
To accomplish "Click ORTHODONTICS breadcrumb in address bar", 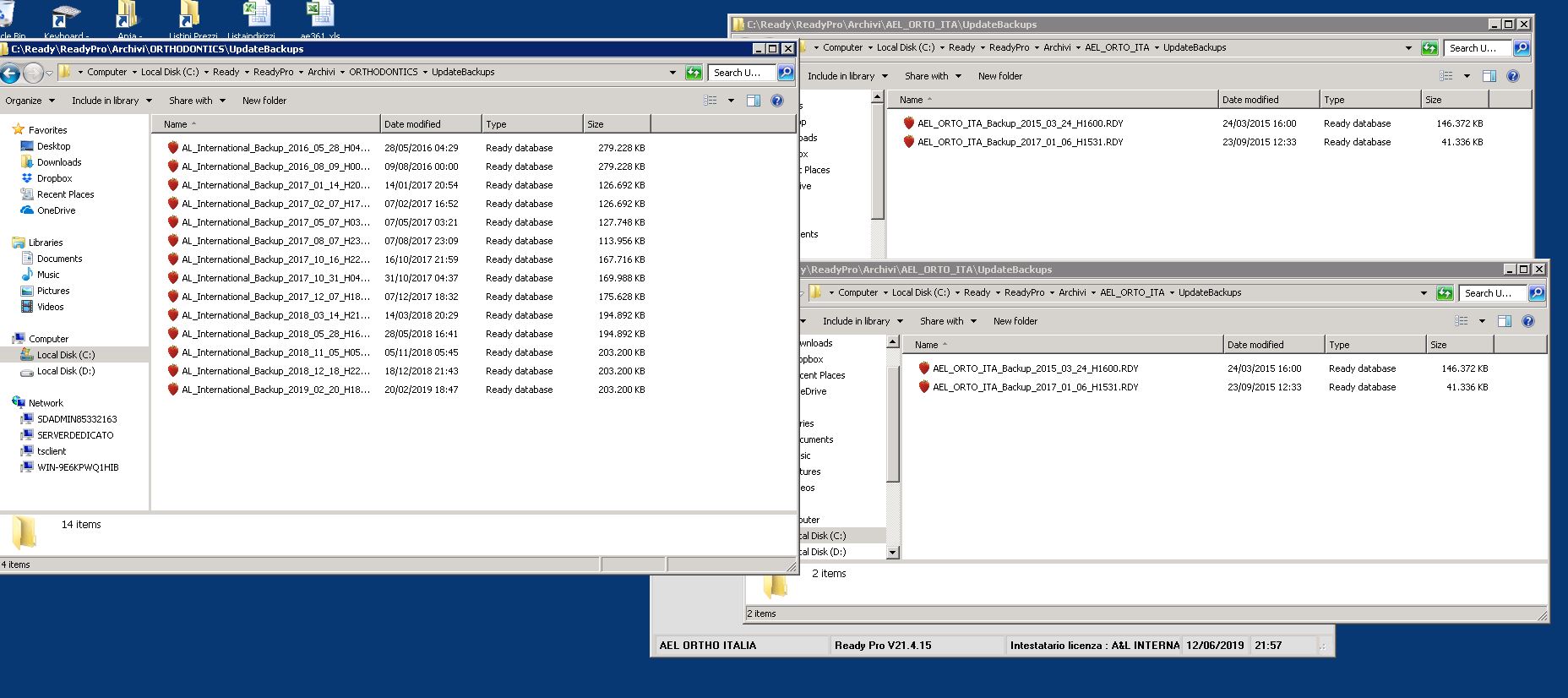I will tap(383, 73).
